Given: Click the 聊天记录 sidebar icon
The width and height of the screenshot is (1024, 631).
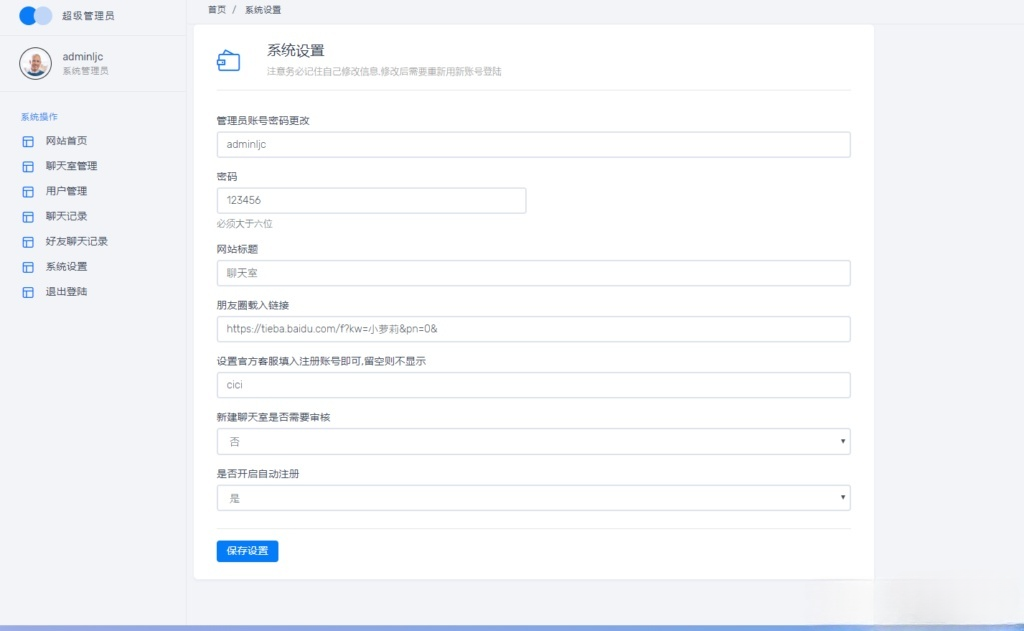Looking at the screenshot, I should coord(27,216).
